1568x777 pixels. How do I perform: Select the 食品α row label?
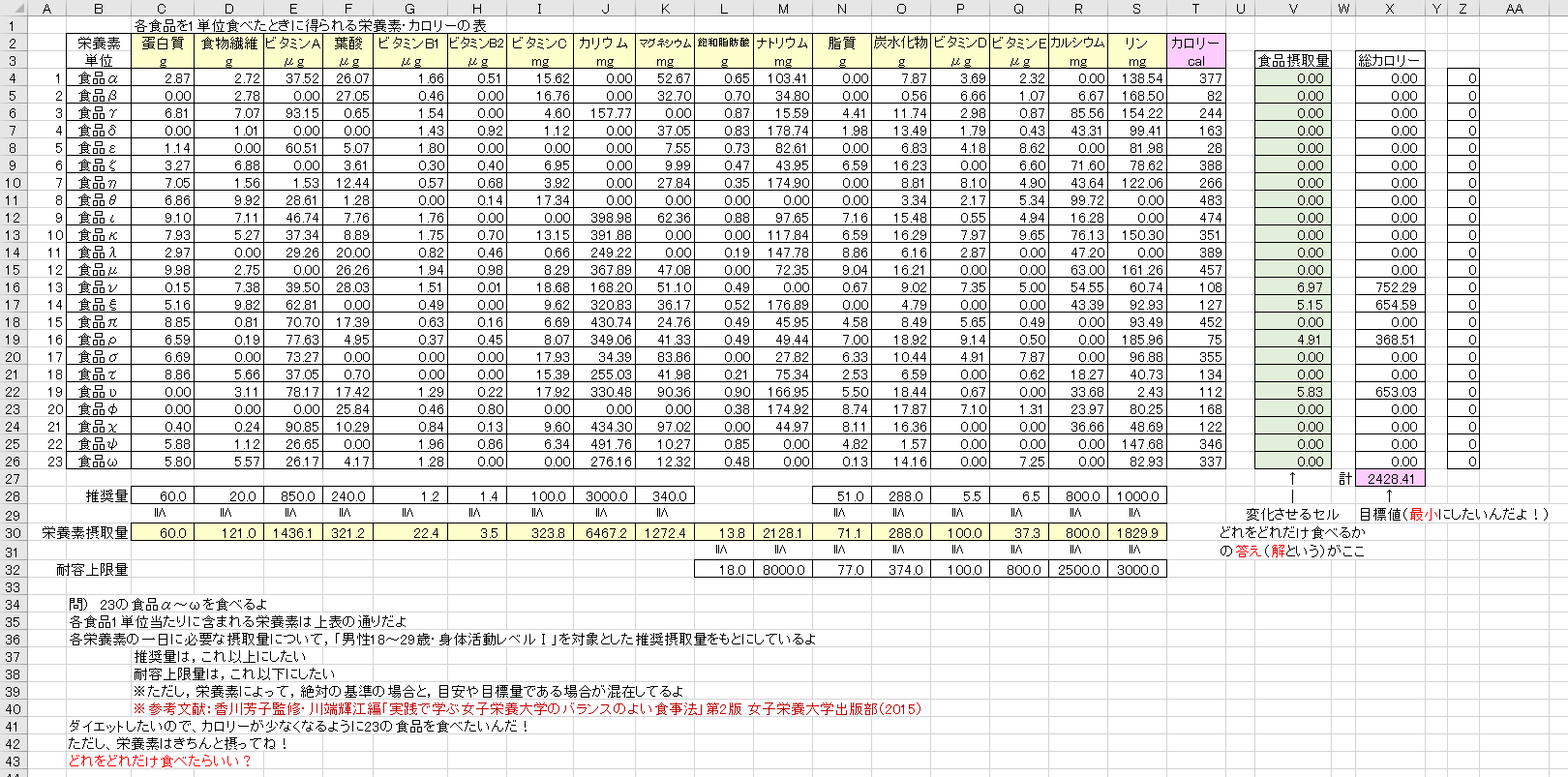point(99,78)
